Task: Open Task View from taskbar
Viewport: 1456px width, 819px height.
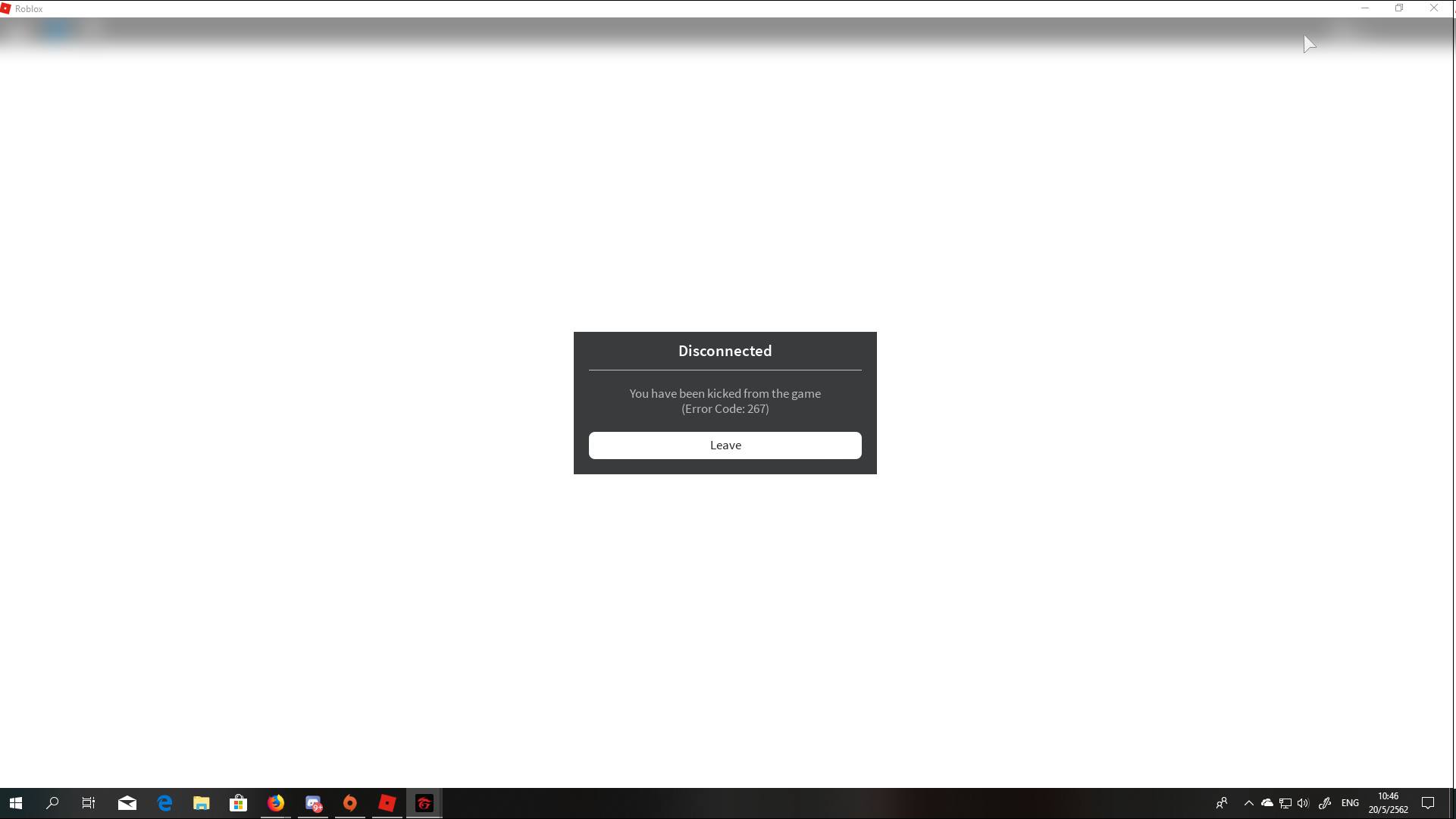Action: pos(89,803)
